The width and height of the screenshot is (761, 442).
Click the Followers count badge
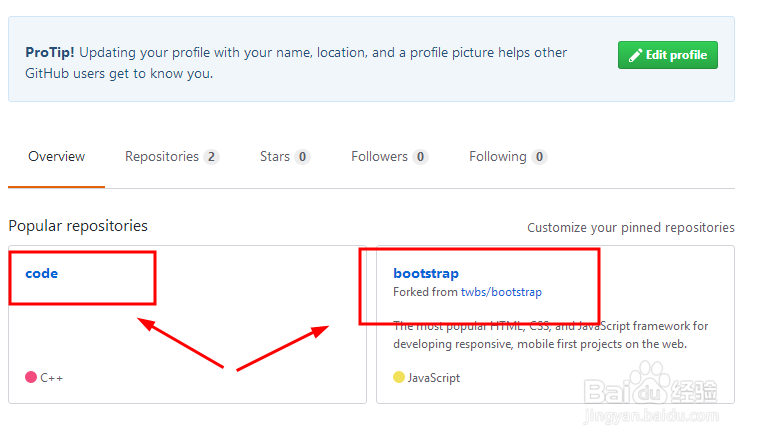click(x=420, y=157)
